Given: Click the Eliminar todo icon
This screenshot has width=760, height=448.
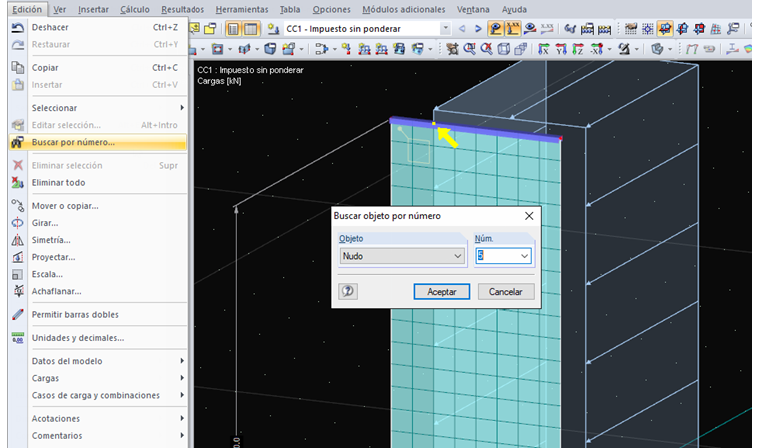Looking at the screenshot, I should 17,183.
